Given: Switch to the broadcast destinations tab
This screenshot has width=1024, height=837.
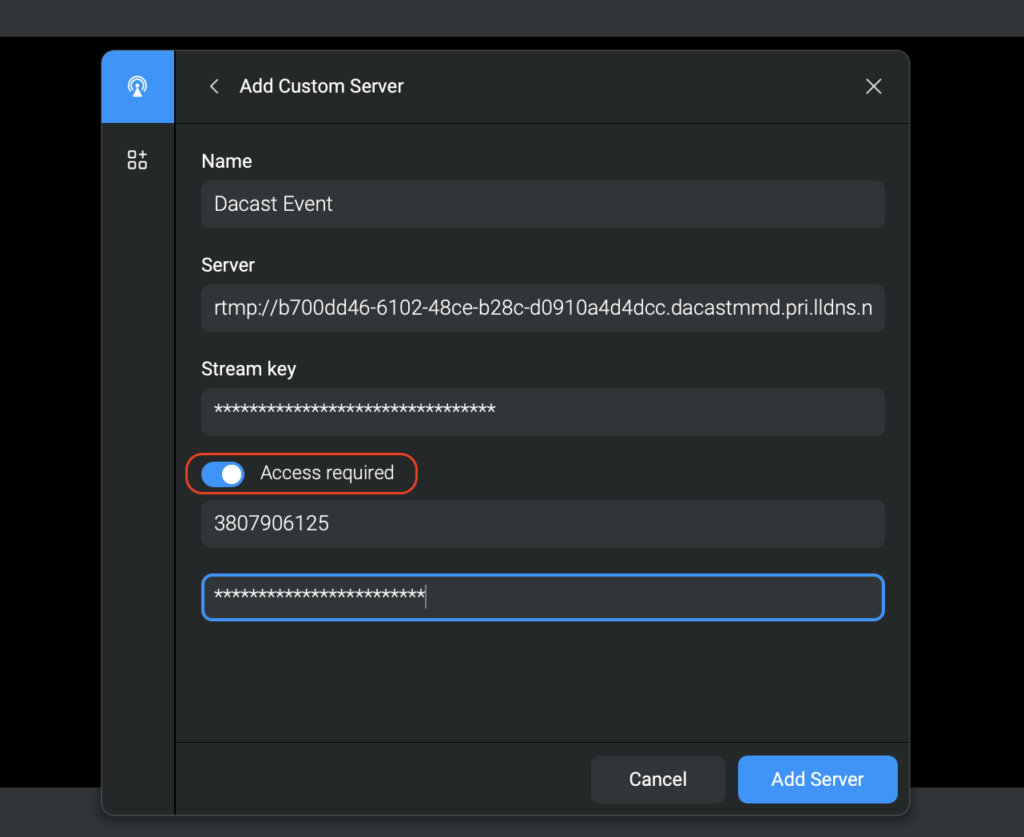Looking at the screenshot, I should [137, 86].
